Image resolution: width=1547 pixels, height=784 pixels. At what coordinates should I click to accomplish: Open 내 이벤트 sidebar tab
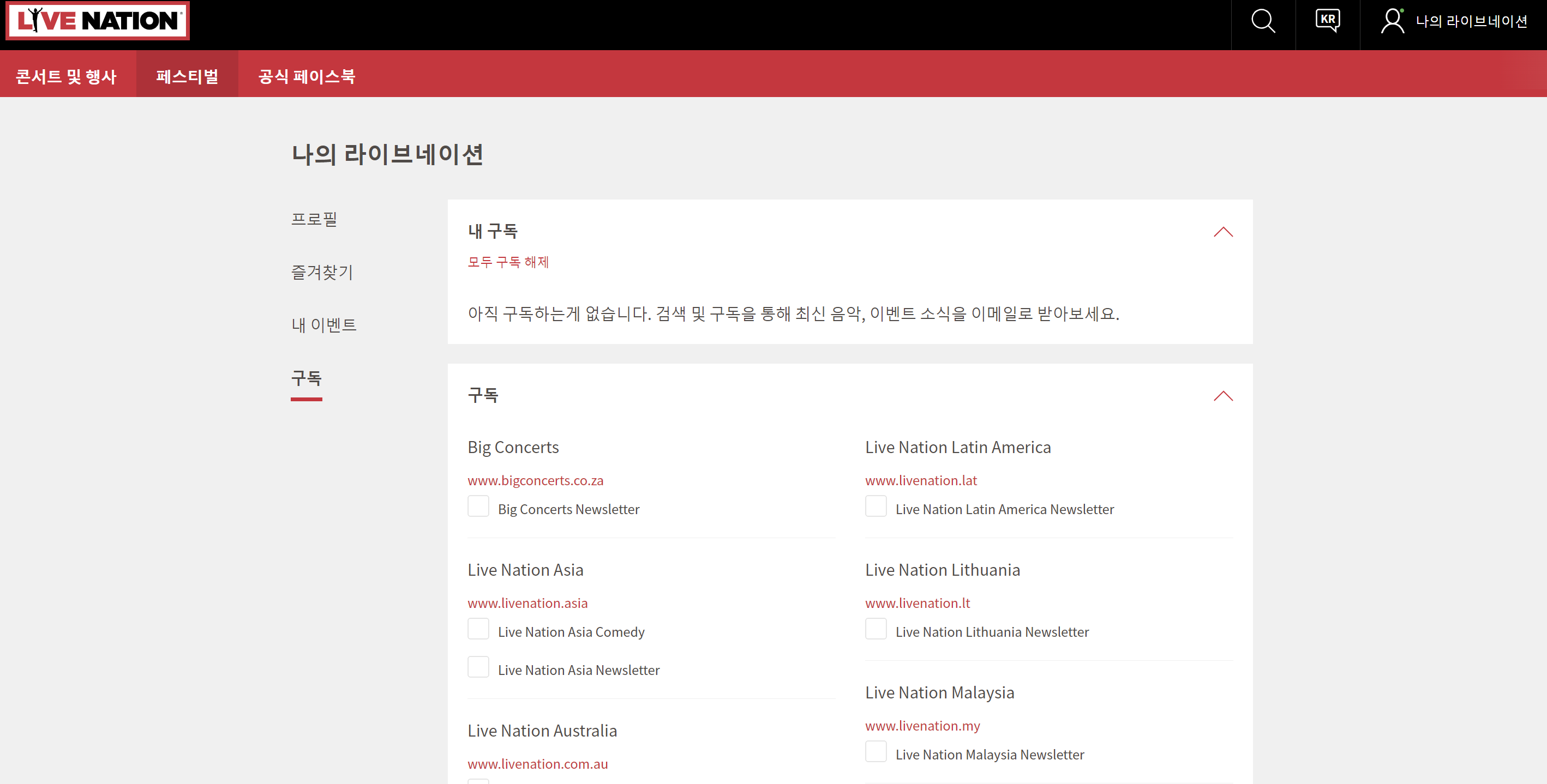click(x=323, y=325)
